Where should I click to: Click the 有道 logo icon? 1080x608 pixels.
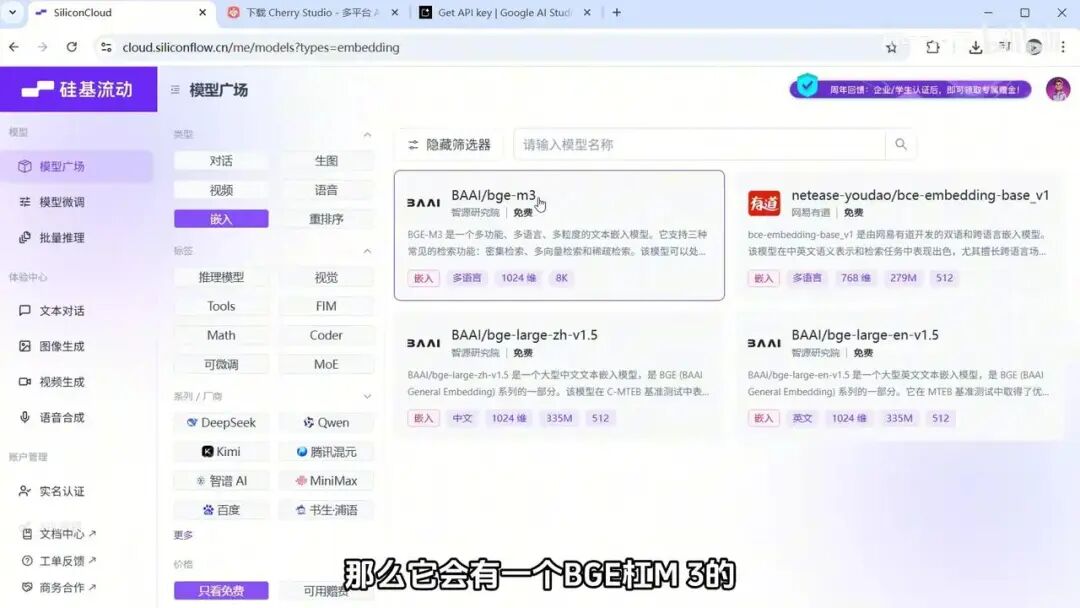click(764, 203)
